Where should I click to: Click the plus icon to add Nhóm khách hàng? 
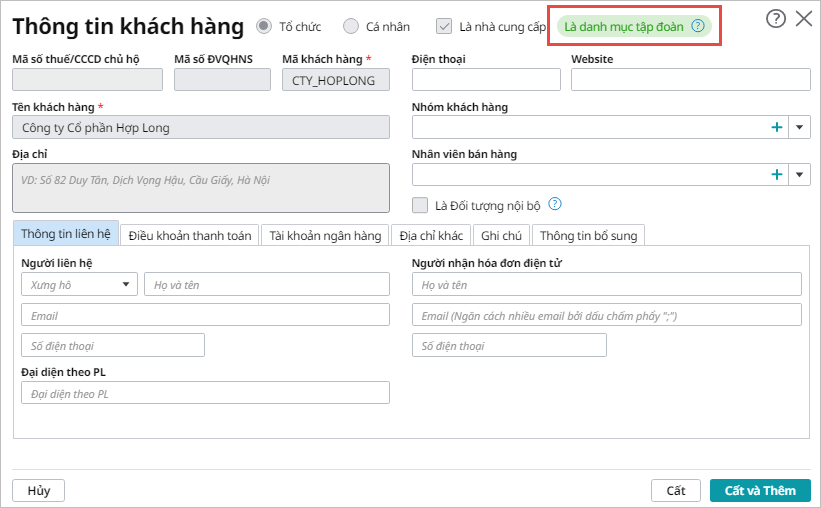[776, 127]
